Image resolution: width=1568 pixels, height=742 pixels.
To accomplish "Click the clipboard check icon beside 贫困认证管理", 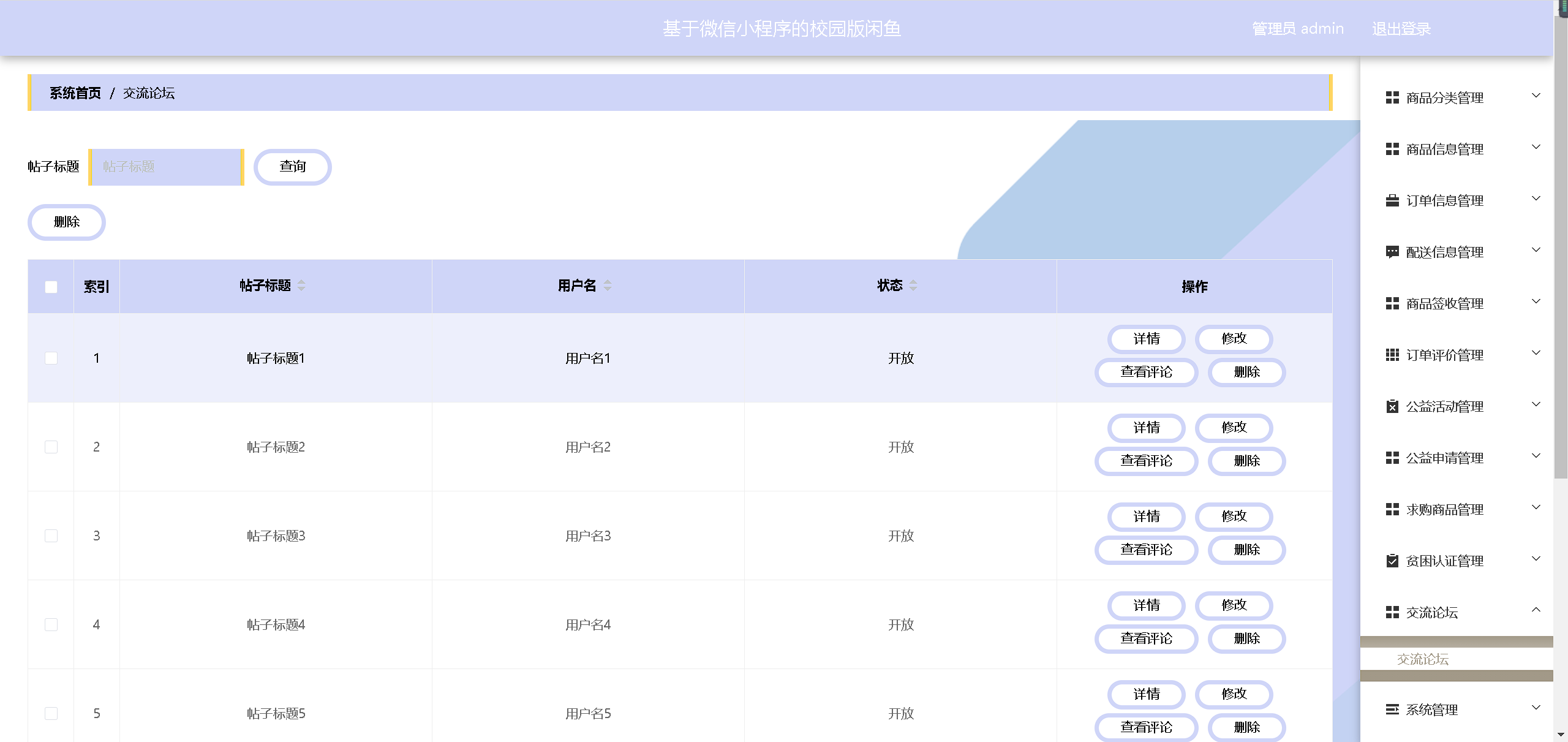I will click(x=1392, y=561).
